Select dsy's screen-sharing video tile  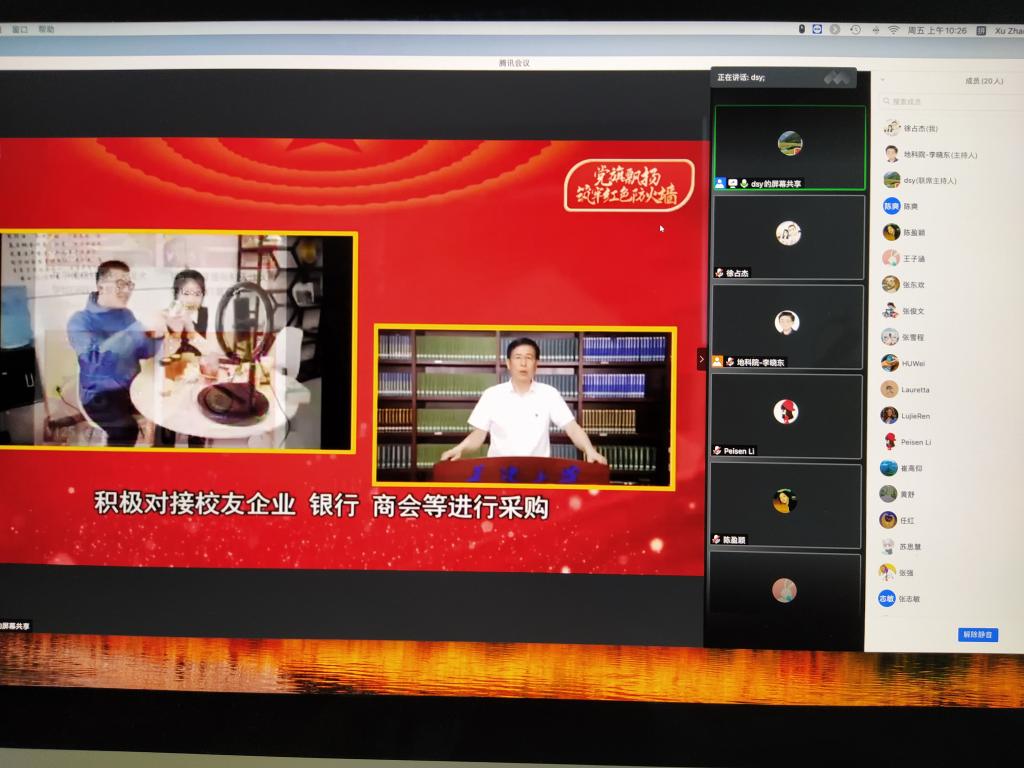789,146
